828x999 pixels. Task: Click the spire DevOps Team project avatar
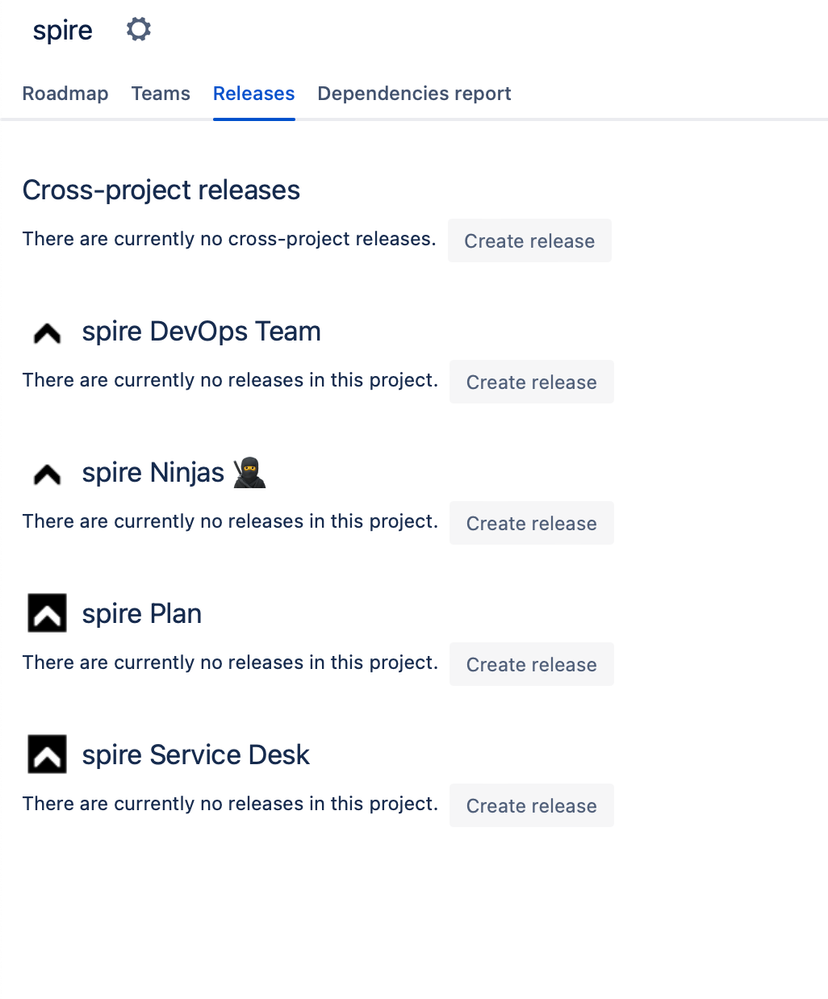pyautogui.click(x=46, y=331)
